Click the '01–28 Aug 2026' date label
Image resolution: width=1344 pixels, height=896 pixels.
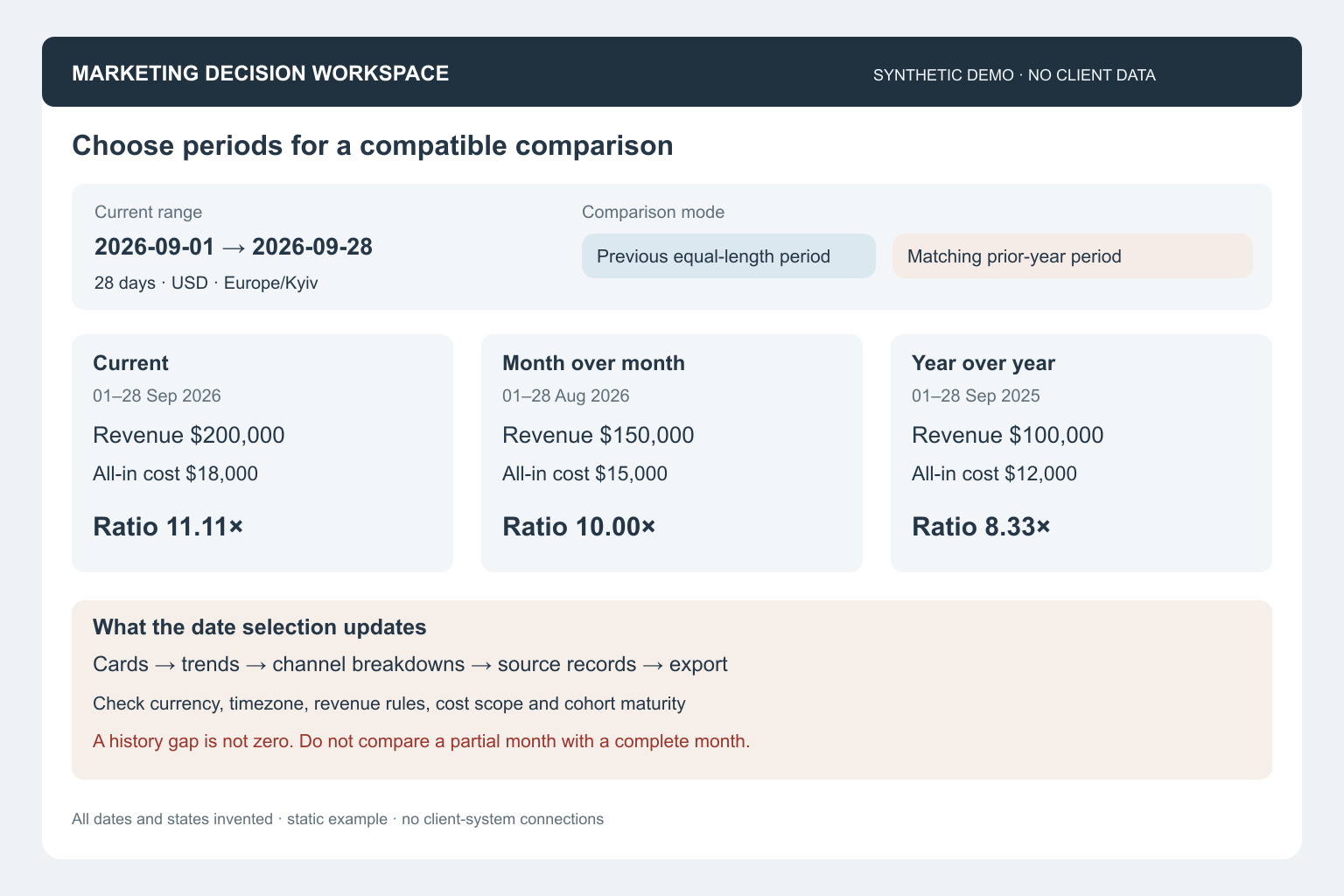pos(566,395)
